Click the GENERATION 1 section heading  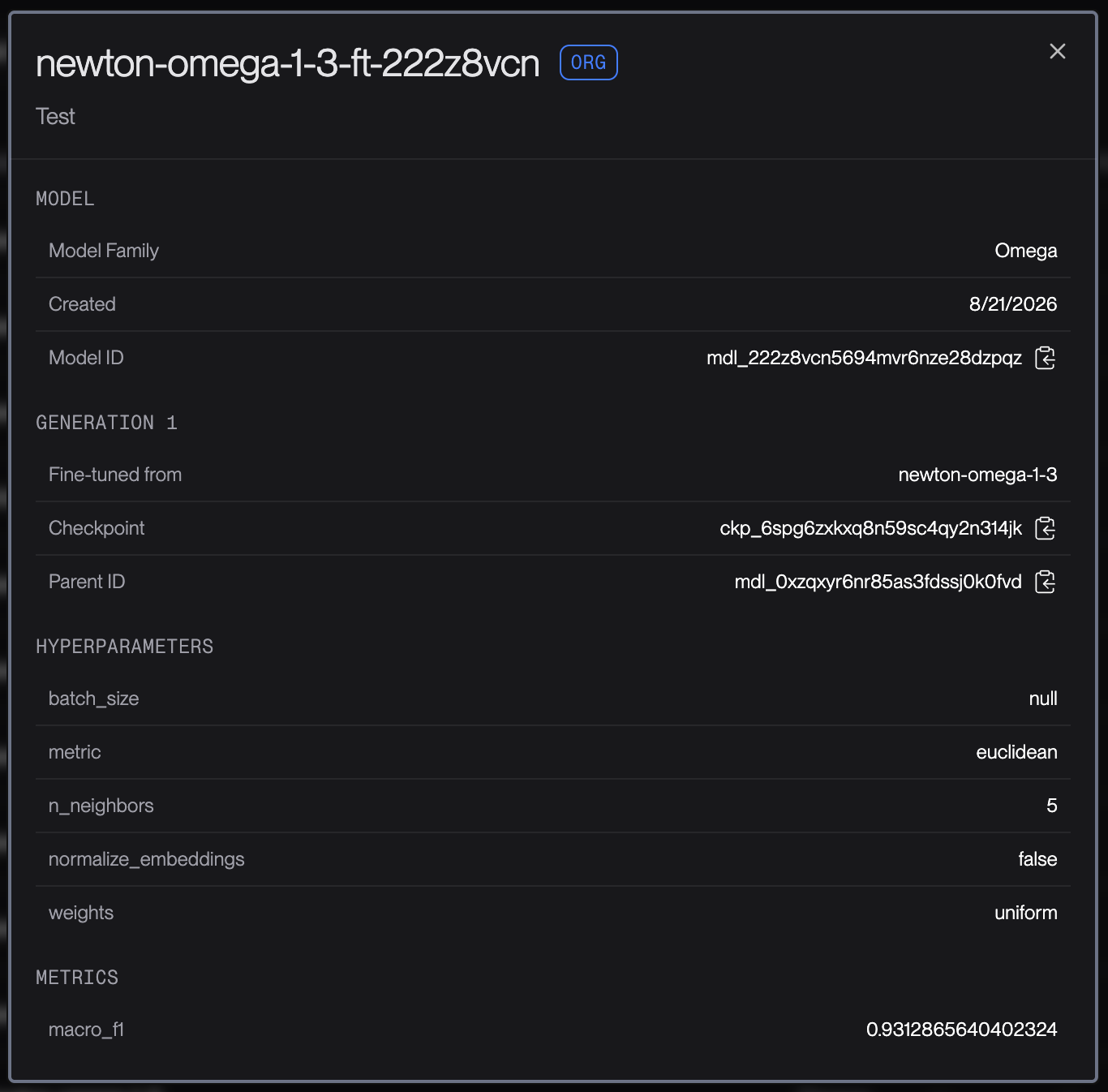coord(106,423)
